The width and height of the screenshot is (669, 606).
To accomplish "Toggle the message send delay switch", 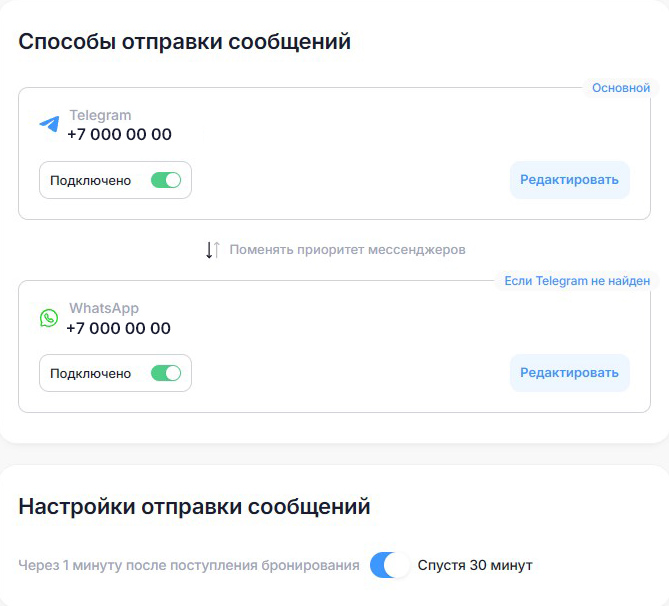I will [x=389, y=565].
